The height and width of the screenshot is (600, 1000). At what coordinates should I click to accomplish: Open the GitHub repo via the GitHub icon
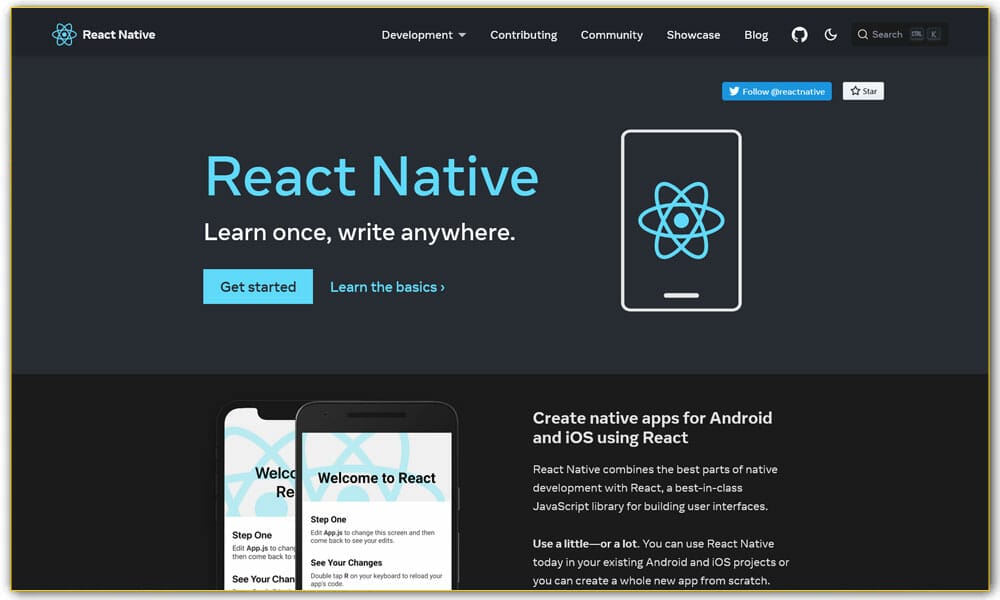click(799, 34)
